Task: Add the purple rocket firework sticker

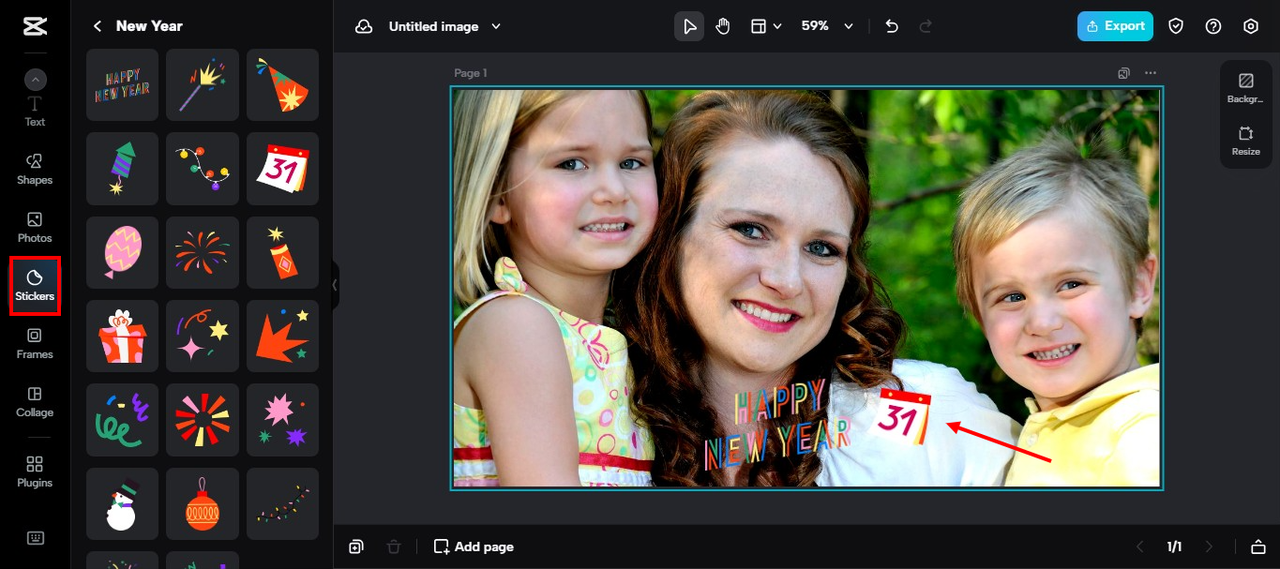Action: pyautogui.click(x=122, y=169)
